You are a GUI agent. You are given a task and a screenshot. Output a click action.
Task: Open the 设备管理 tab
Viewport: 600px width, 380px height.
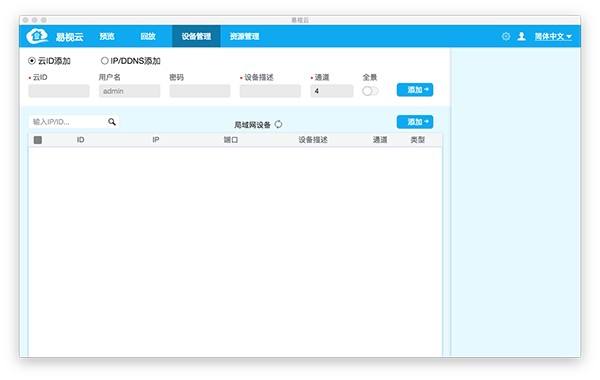click(x=196, y=36)
